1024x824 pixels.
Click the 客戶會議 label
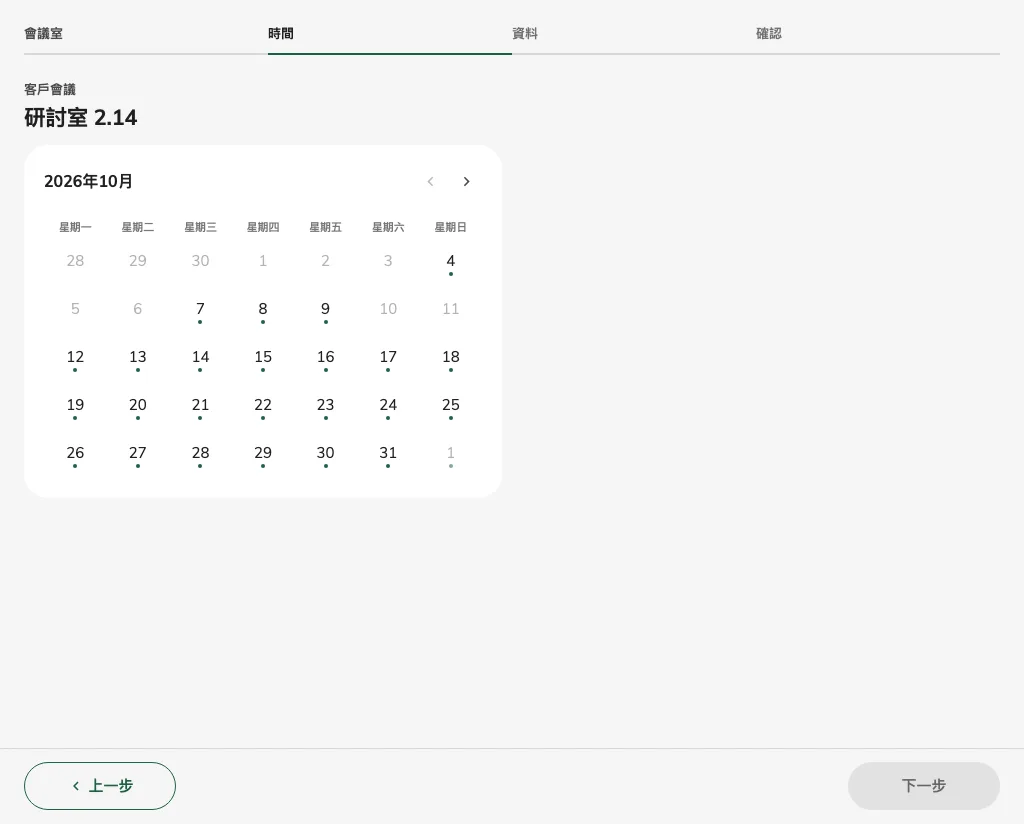pyautogui.click(x=50, y=89)
